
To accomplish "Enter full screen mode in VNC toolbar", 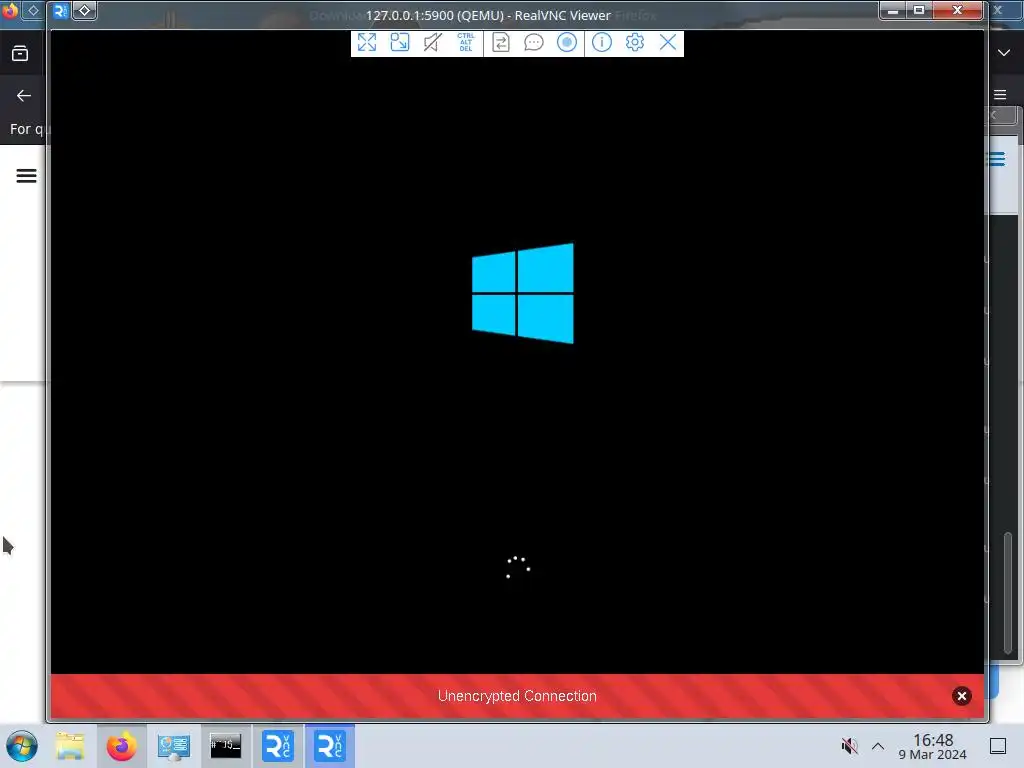I will pos(367,43).
